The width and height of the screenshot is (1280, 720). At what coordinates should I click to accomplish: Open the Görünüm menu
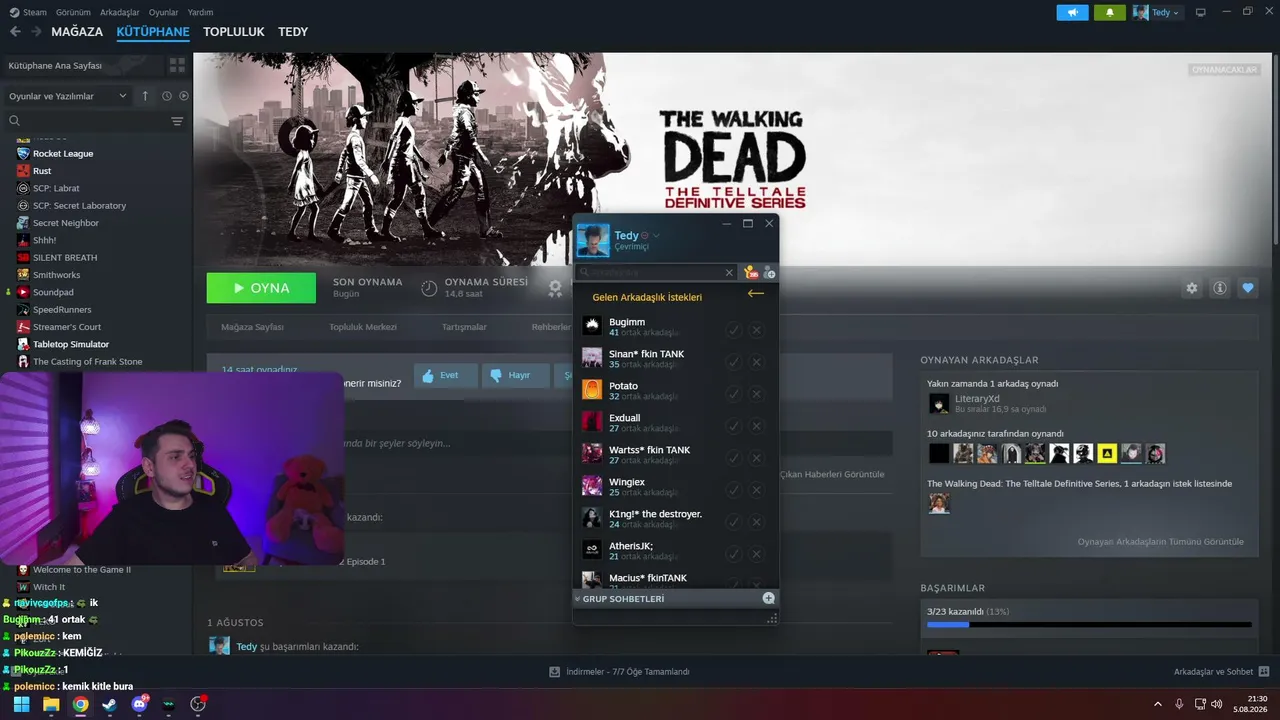tap(73, 12)
